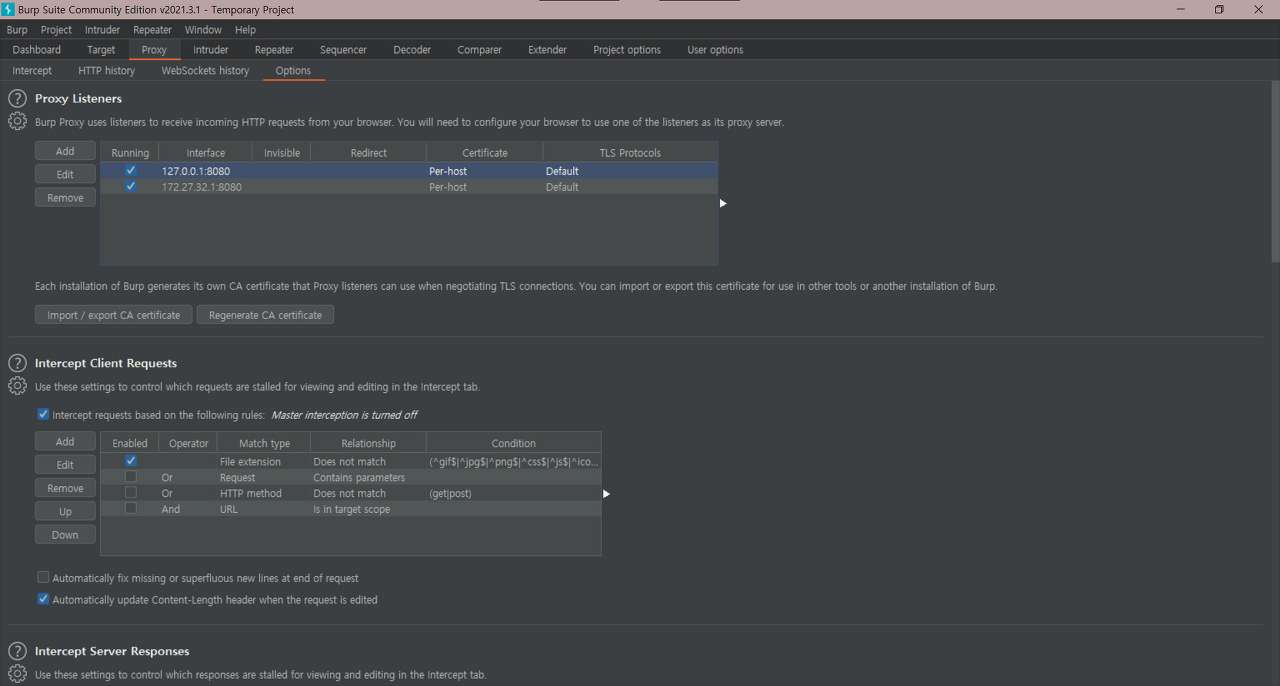
Task: Uncheck Intercept requests based on following rules
Action: pos(43,414)
